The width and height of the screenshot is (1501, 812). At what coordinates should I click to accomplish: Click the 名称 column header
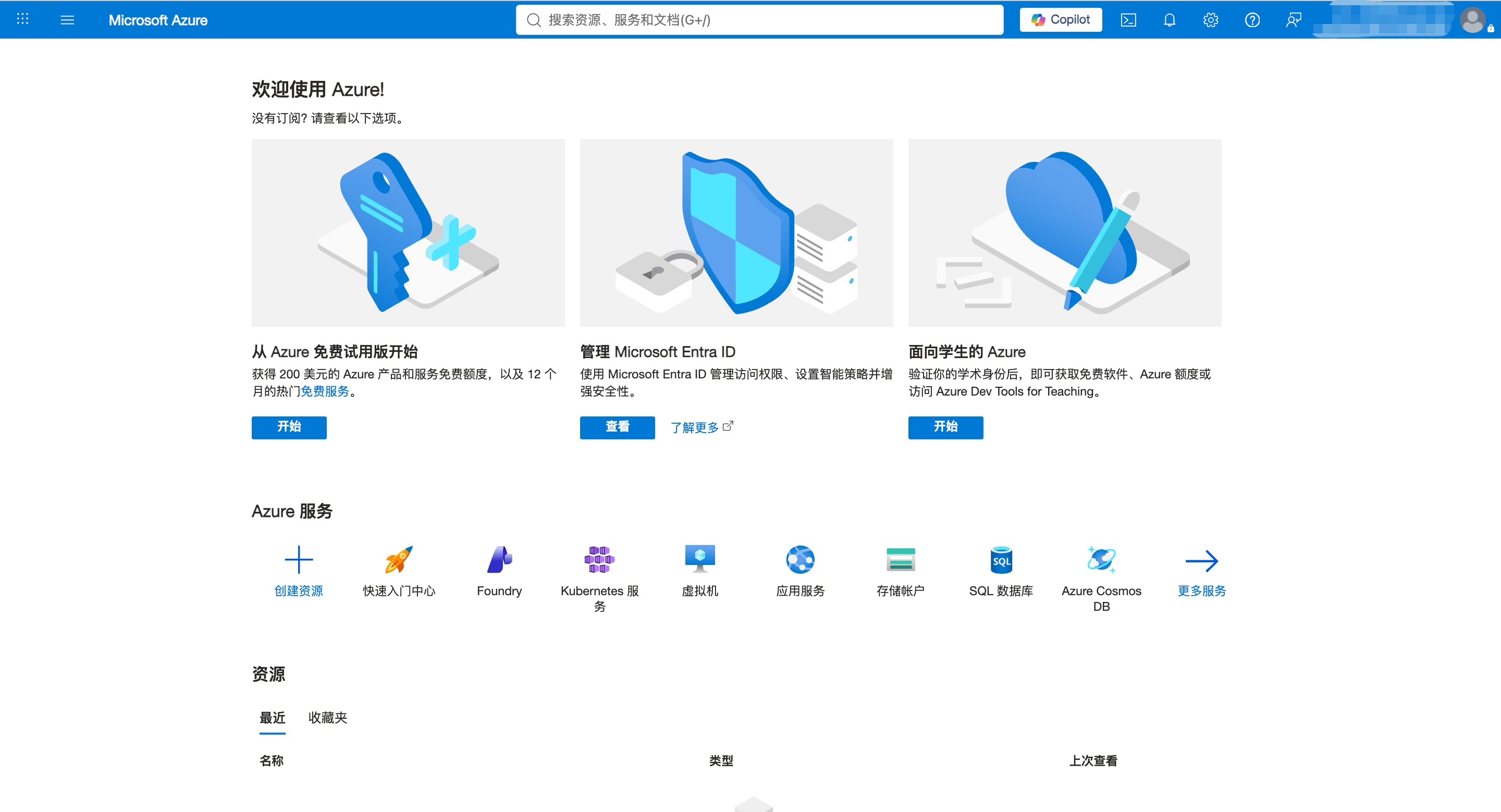coord(272,760)
